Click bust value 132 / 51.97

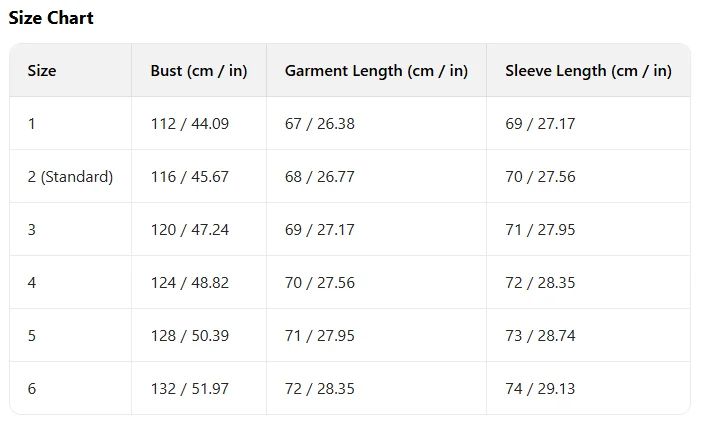[x=189, y=389]
